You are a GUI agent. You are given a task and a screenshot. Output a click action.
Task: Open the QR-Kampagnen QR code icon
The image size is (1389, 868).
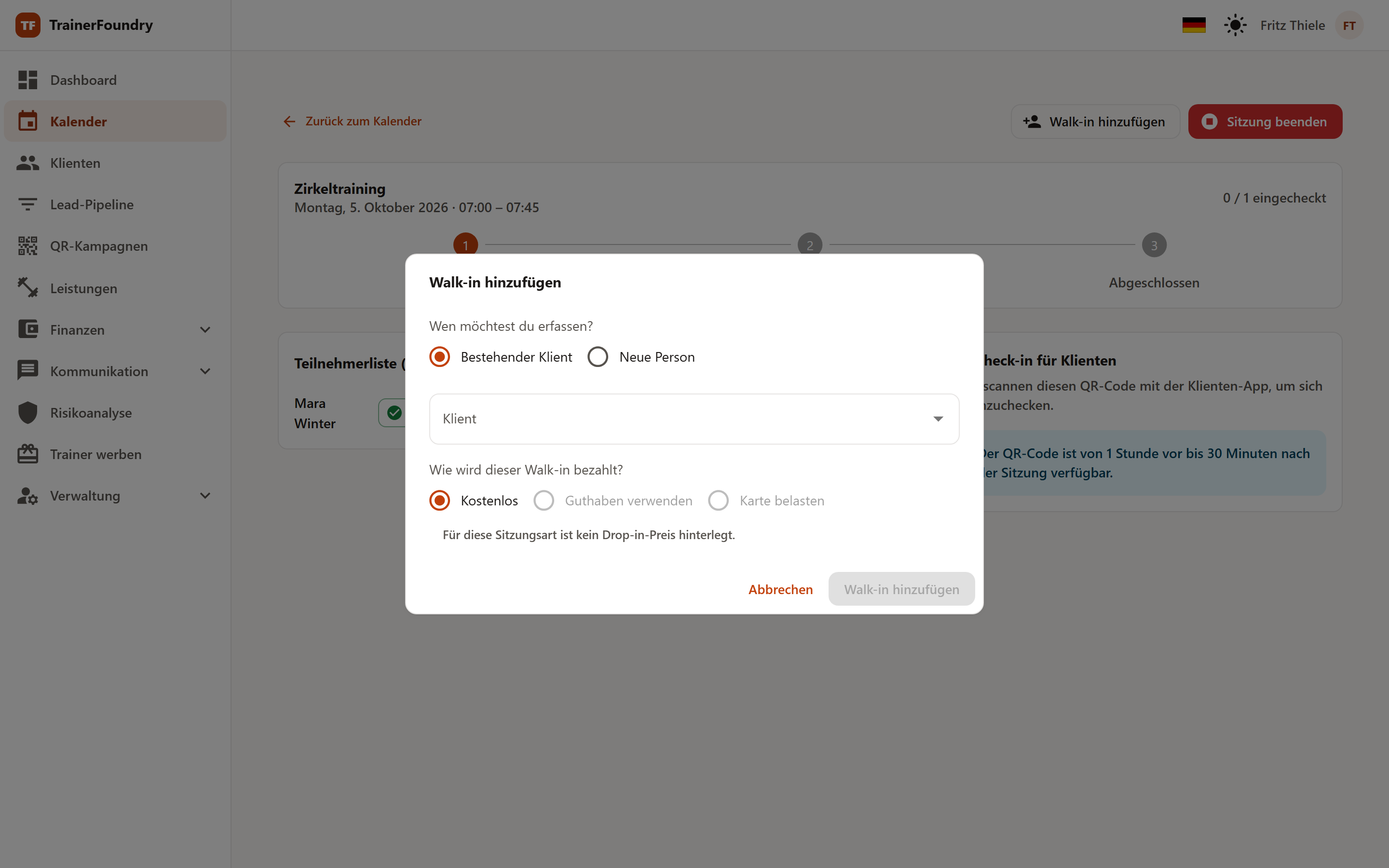27,246
